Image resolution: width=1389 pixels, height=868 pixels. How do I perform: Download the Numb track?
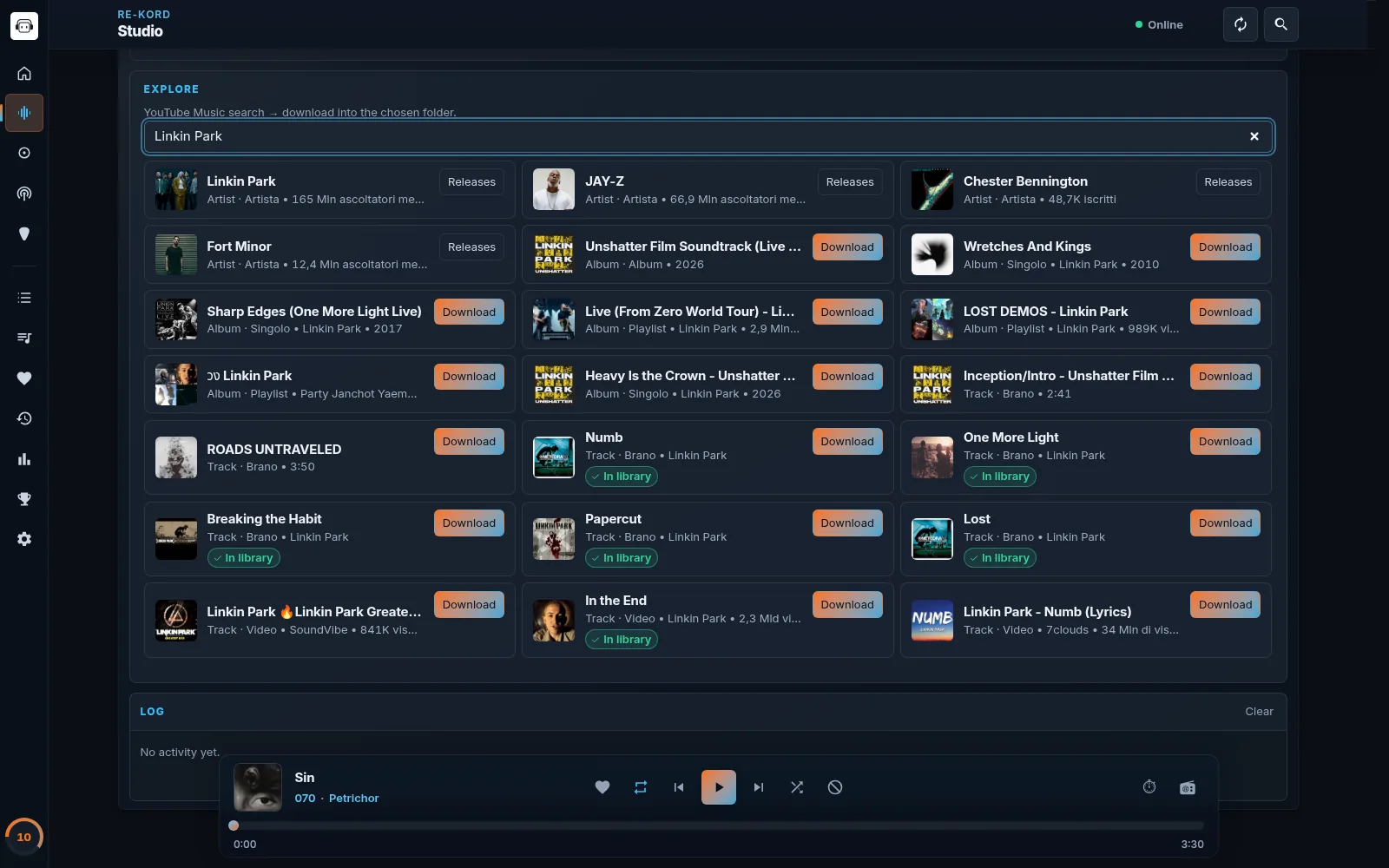coord(847,442)
